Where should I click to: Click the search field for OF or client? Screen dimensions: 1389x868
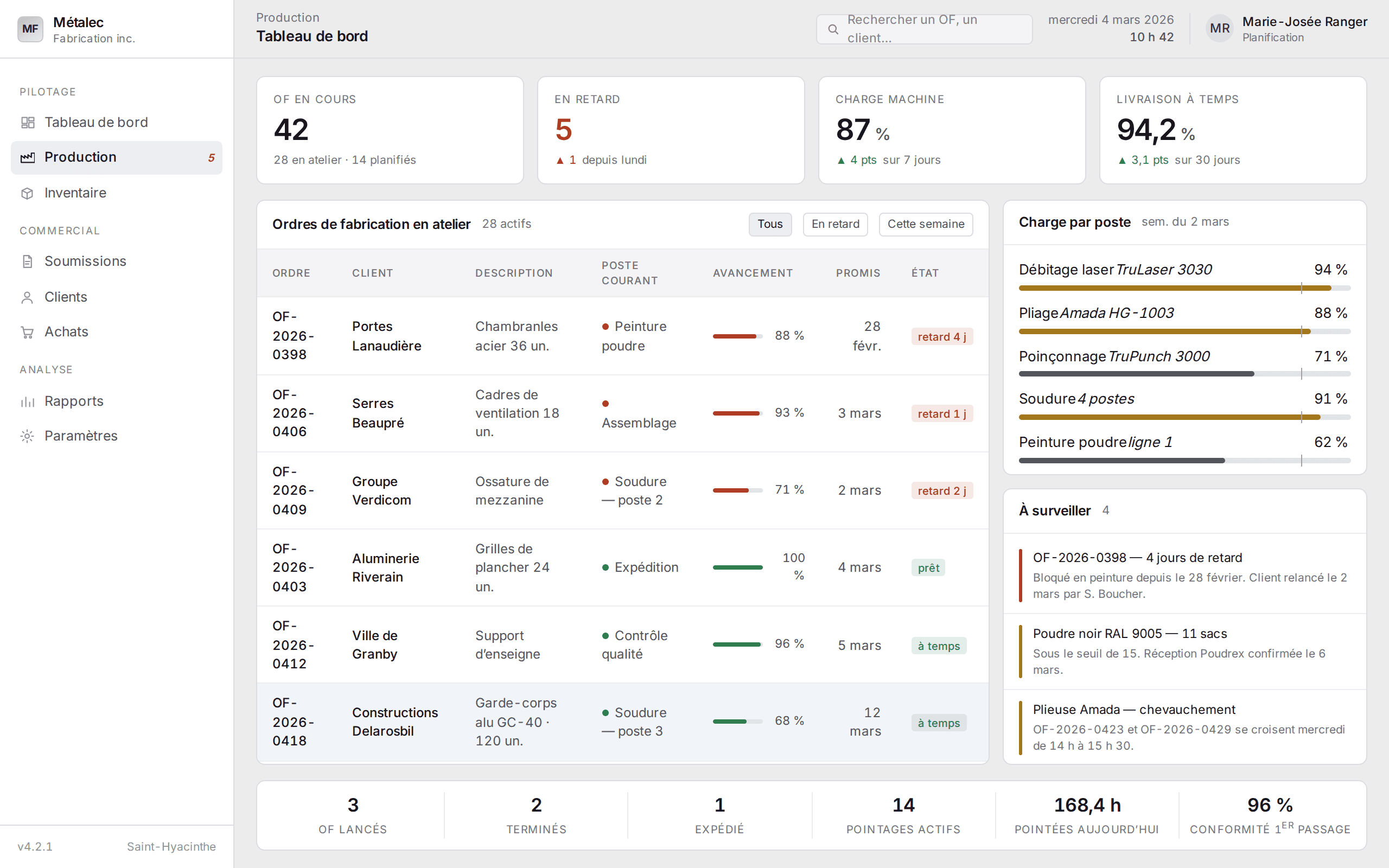point(924,29)
